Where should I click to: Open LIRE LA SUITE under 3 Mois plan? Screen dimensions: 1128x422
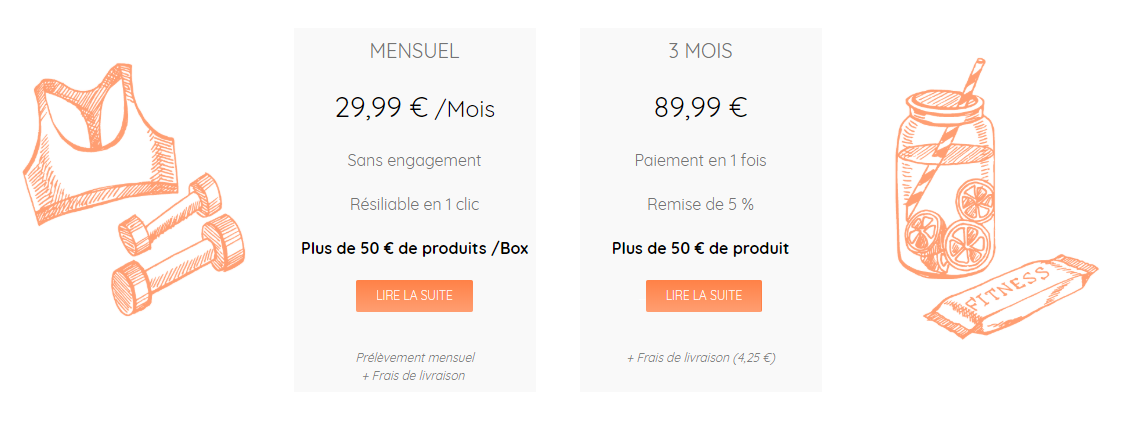(704, 295)
